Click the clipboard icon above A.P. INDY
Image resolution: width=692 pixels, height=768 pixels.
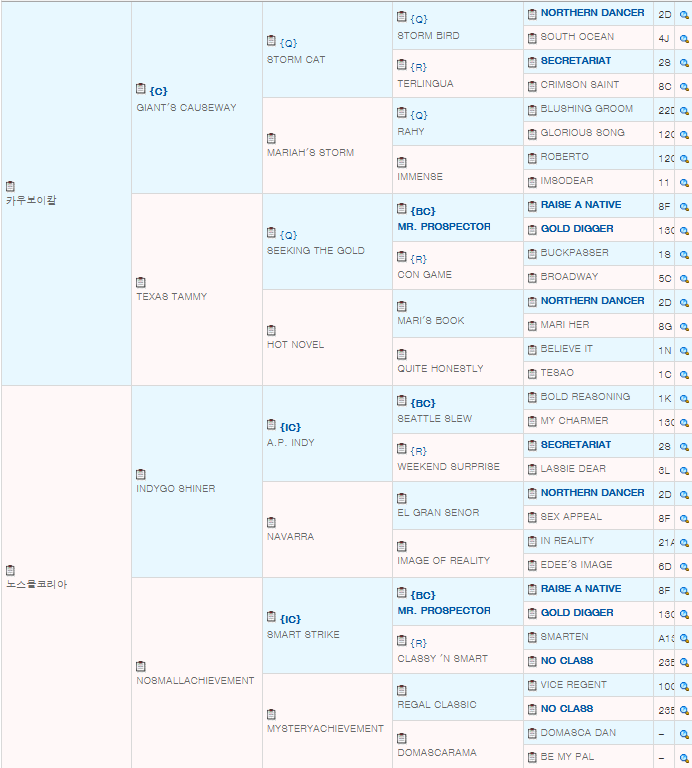[x=271, y=424]
